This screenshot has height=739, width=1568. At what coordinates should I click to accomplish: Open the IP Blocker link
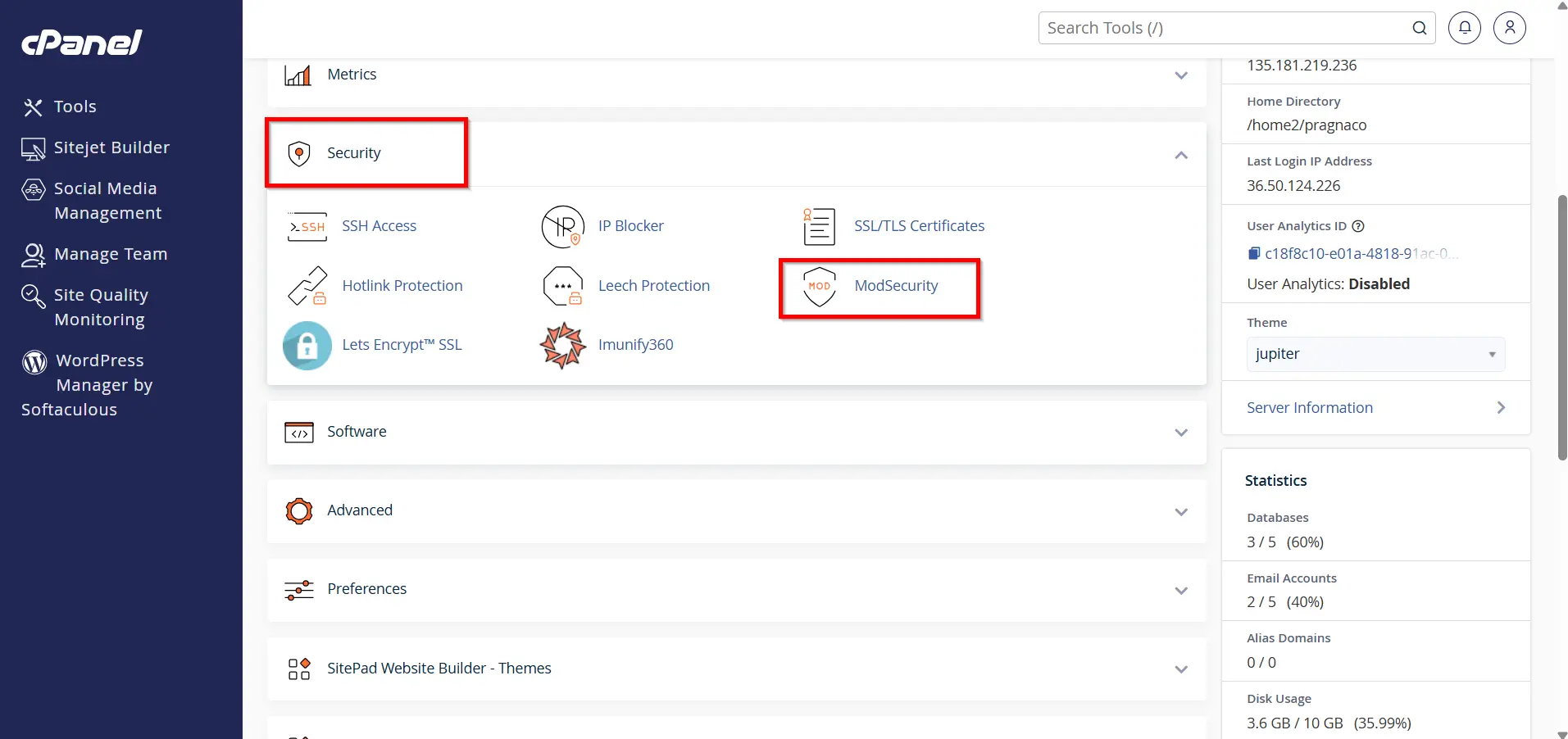click(x=631, y=226)
